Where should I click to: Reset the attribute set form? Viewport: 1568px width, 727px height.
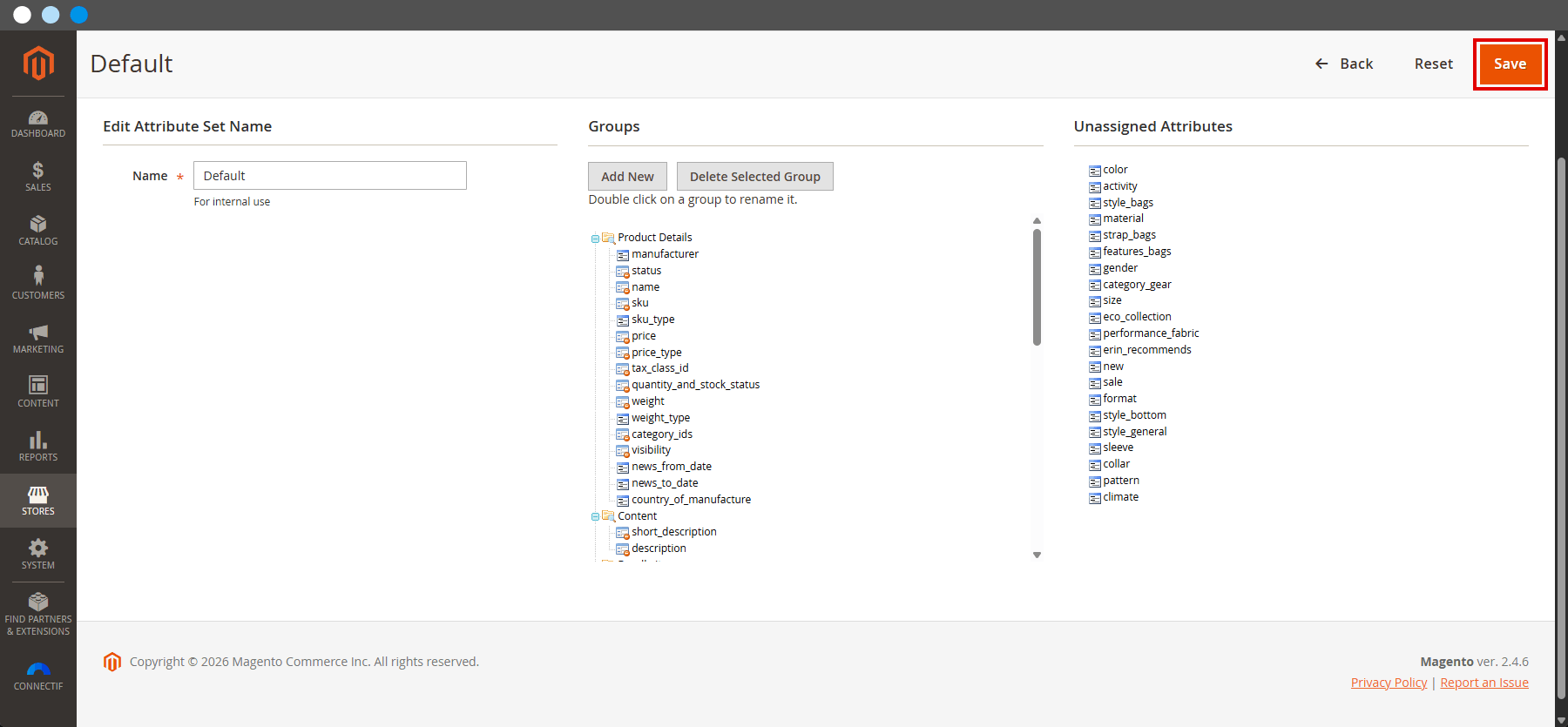[1433, 64]
